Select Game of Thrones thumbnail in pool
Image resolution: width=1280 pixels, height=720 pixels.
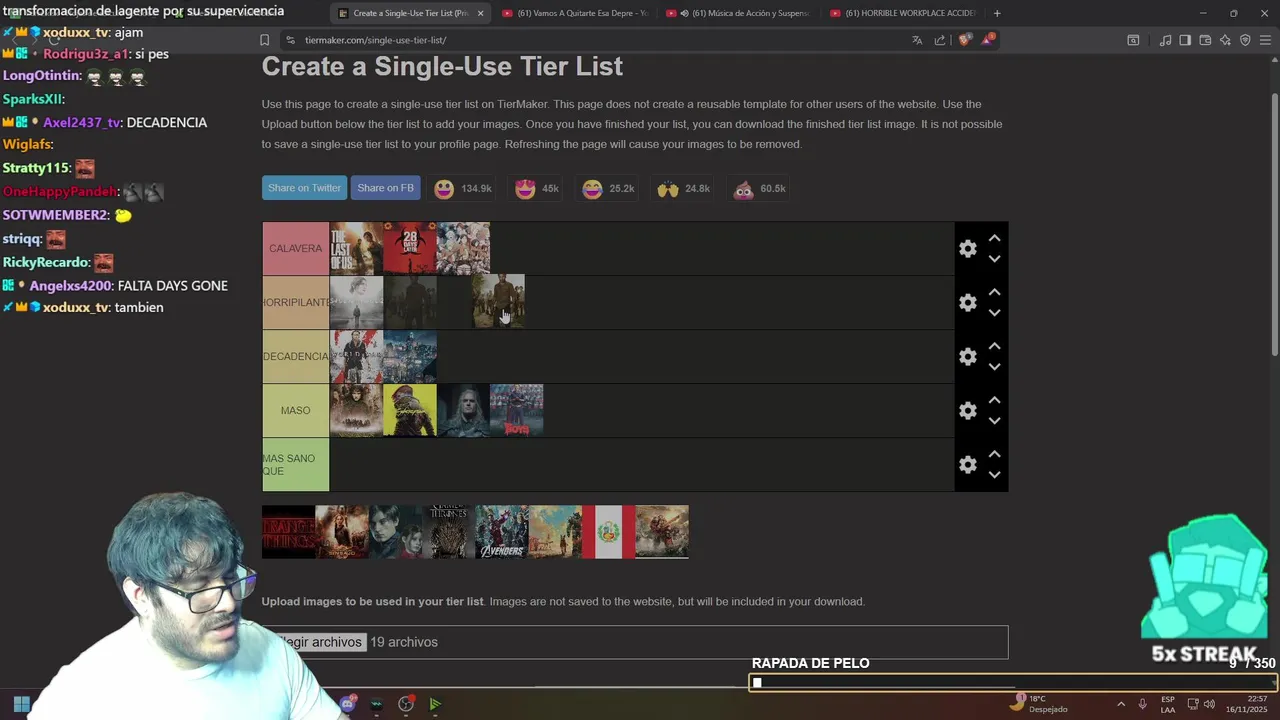pyautogui.click(x=448, y=532)
